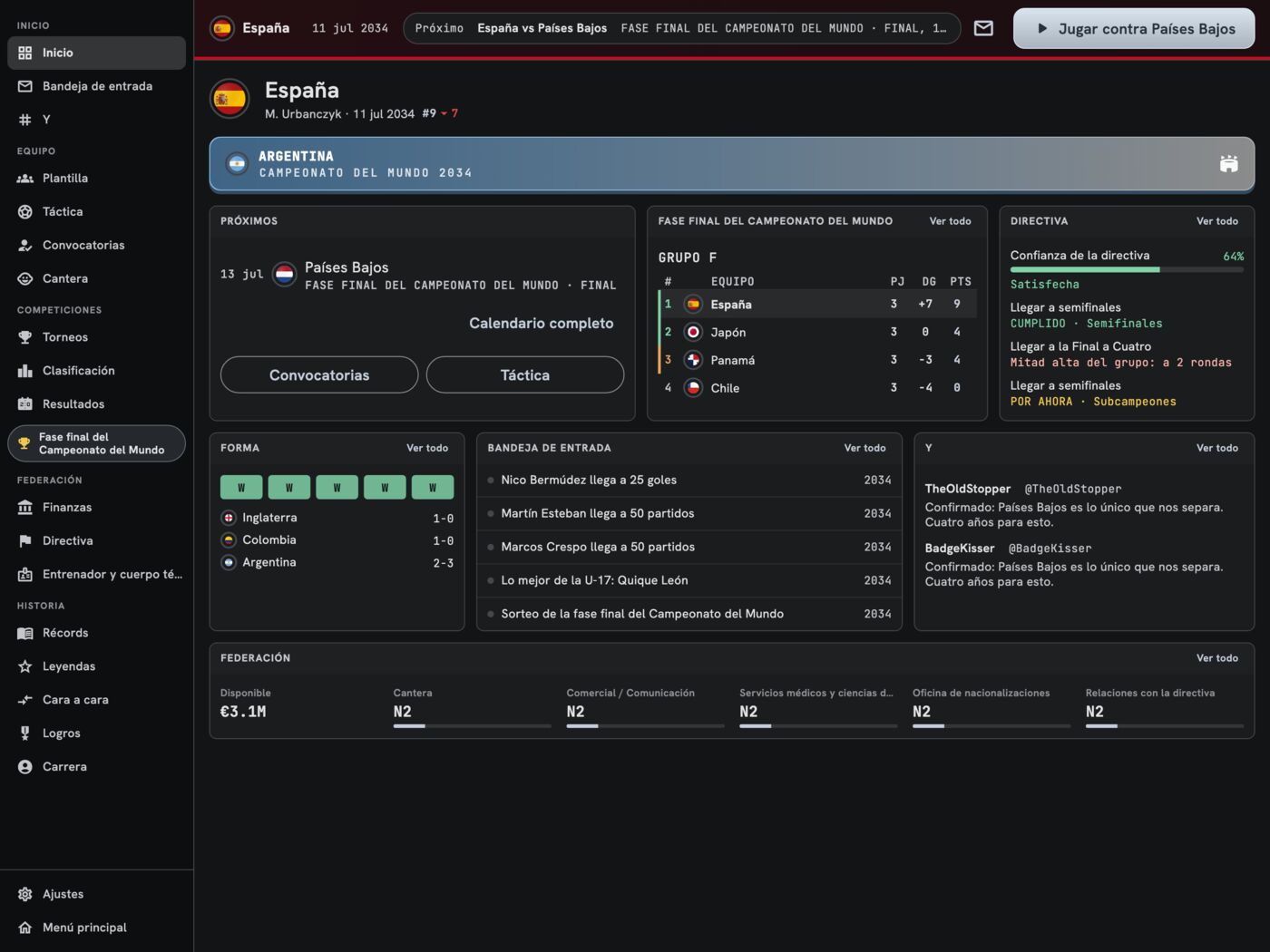Click Ver todo in Federación panel
1270x952 pixels.
click(x=1217, y=658)
